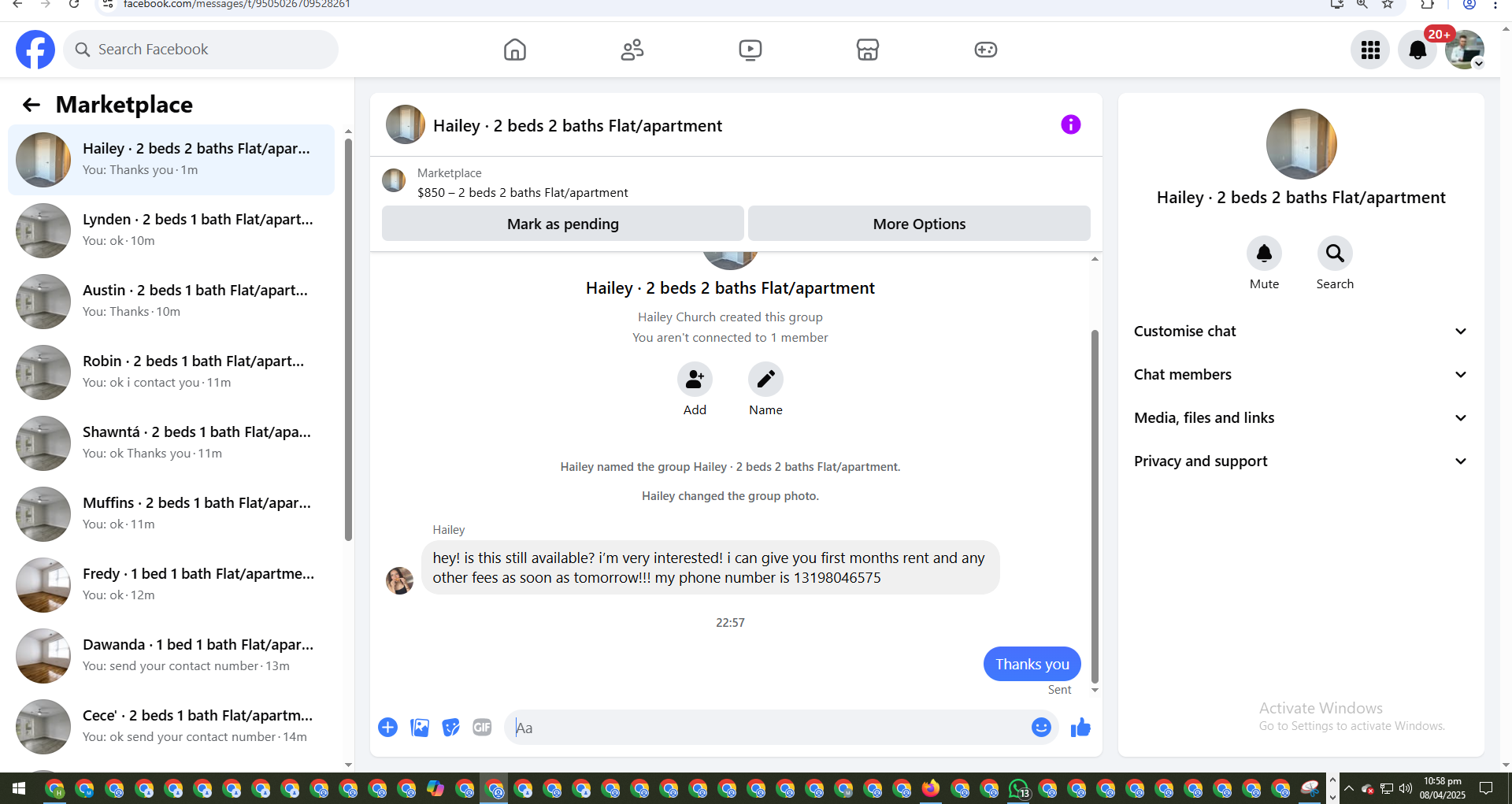Screen dimensions: 1512x804
Task: Bookmark page with star icon
Action: click(1388, 4)
